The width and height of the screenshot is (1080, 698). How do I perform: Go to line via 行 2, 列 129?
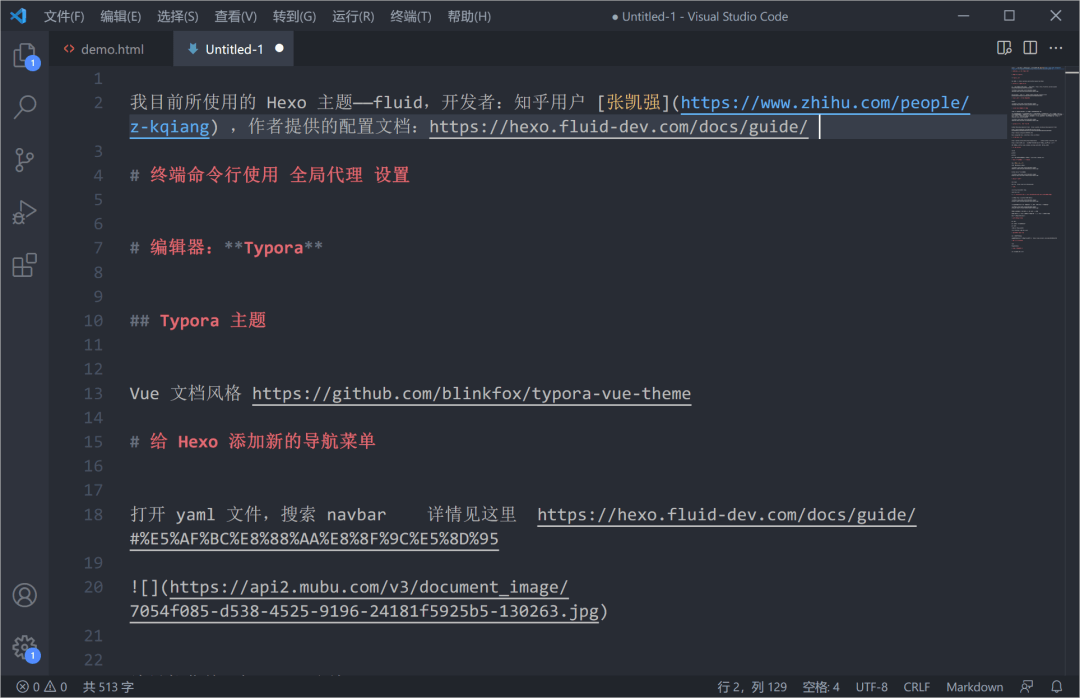(x=751, y=686)
